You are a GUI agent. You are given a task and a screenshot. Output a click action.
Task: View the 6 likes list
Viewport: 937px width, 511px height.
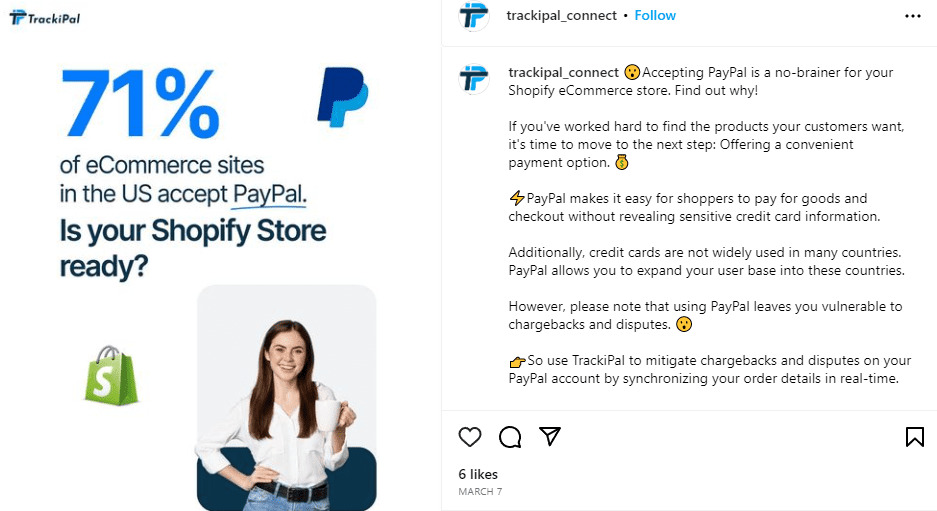point(478,474)
